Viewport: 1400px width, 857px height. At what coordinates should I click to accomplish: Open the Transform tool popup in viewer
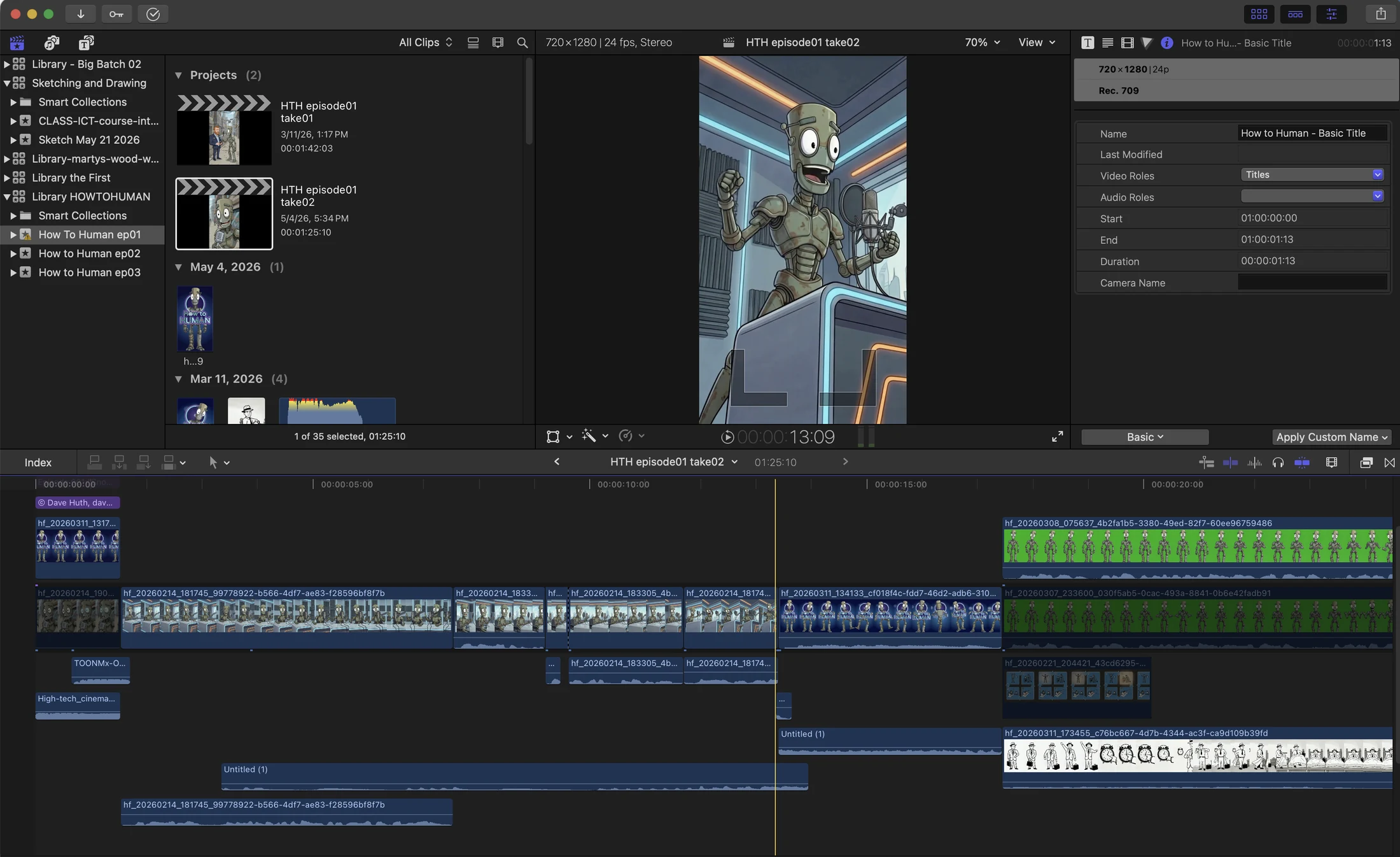(559, 436)
